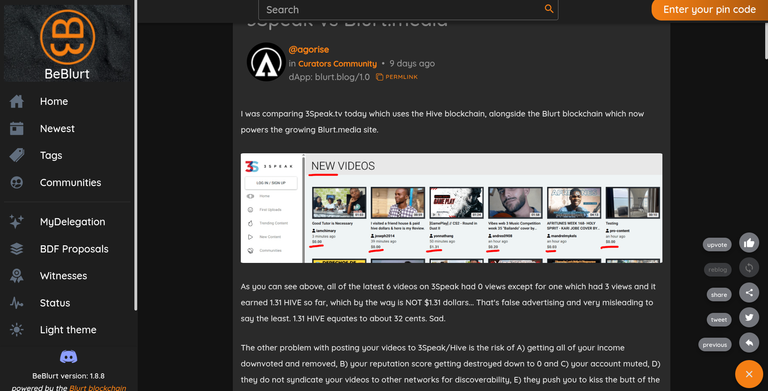Click 'BeBlurt version: 1.8.8' text

point(68,376)
